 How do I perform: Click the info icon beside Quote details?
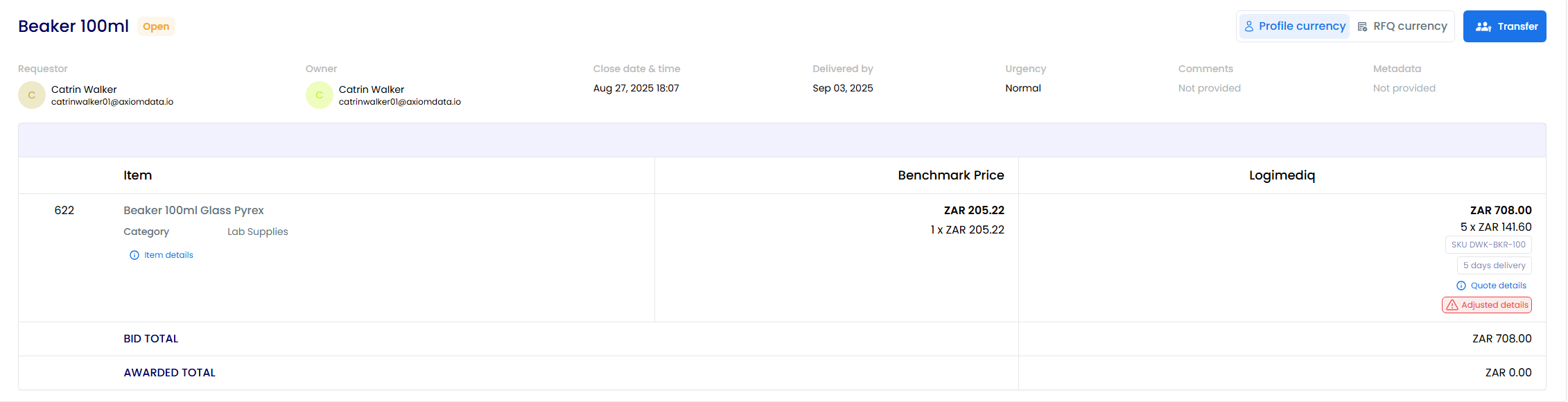(x=1461, y=286)
